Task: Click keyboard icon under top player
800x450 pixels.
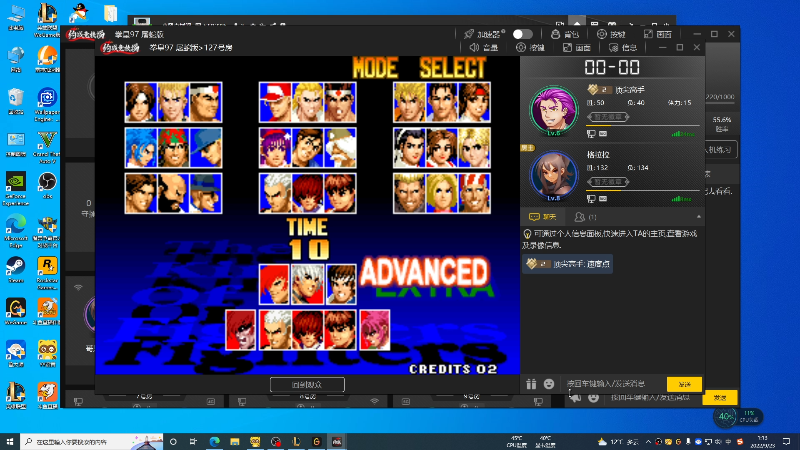Action: pos(603,134)
